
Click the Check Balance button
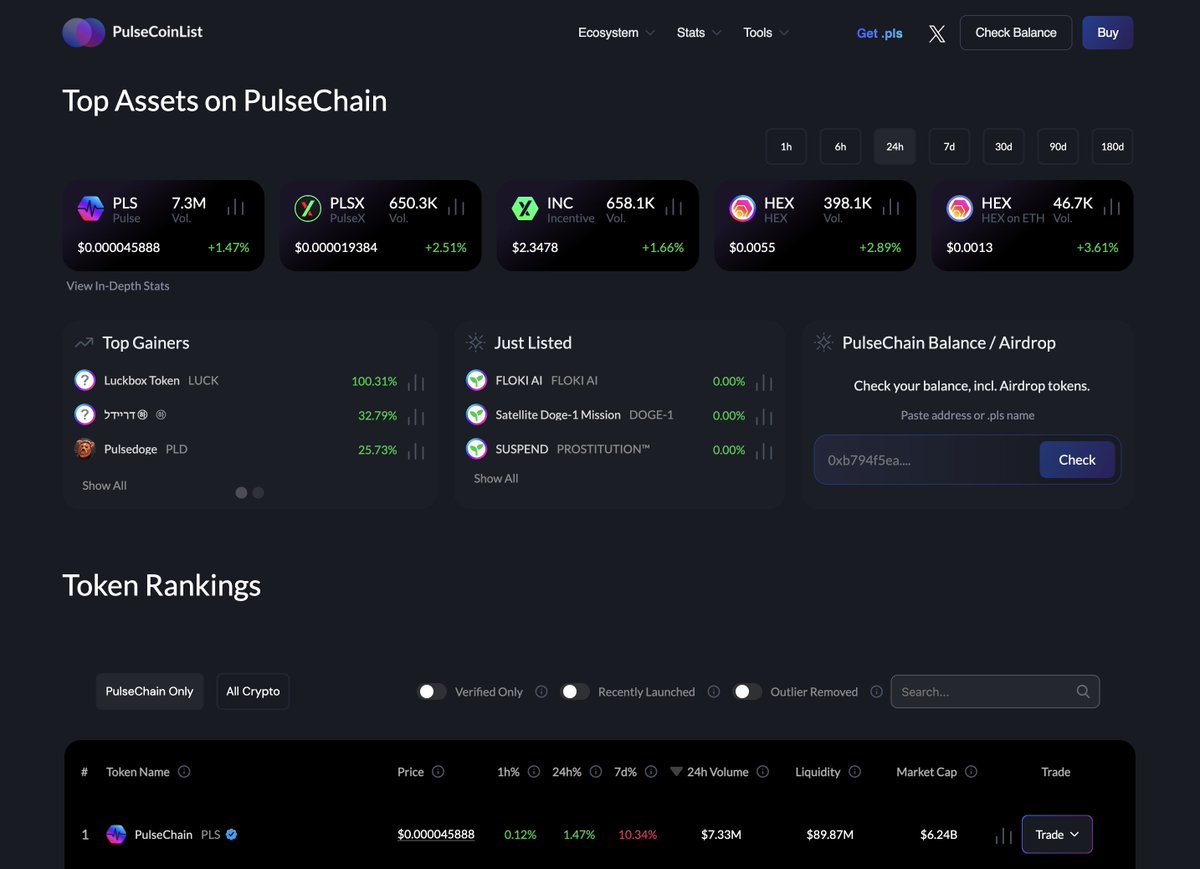1016,33
